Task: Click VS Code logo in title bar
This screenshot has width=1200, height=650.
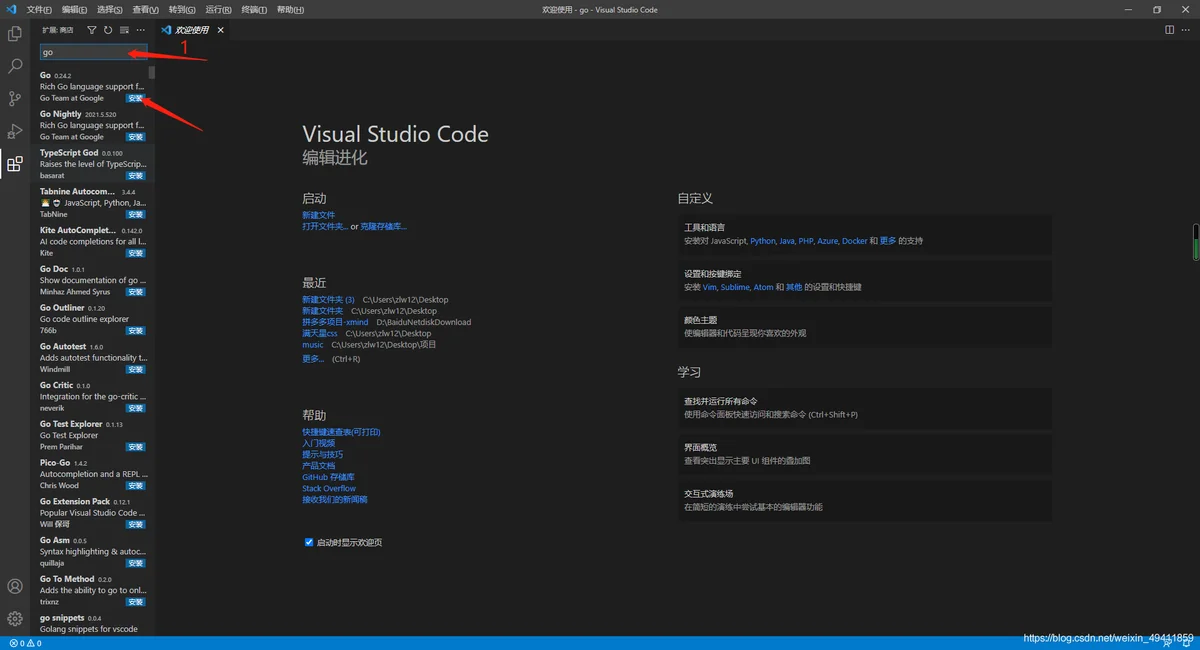Action: point(11,9)
